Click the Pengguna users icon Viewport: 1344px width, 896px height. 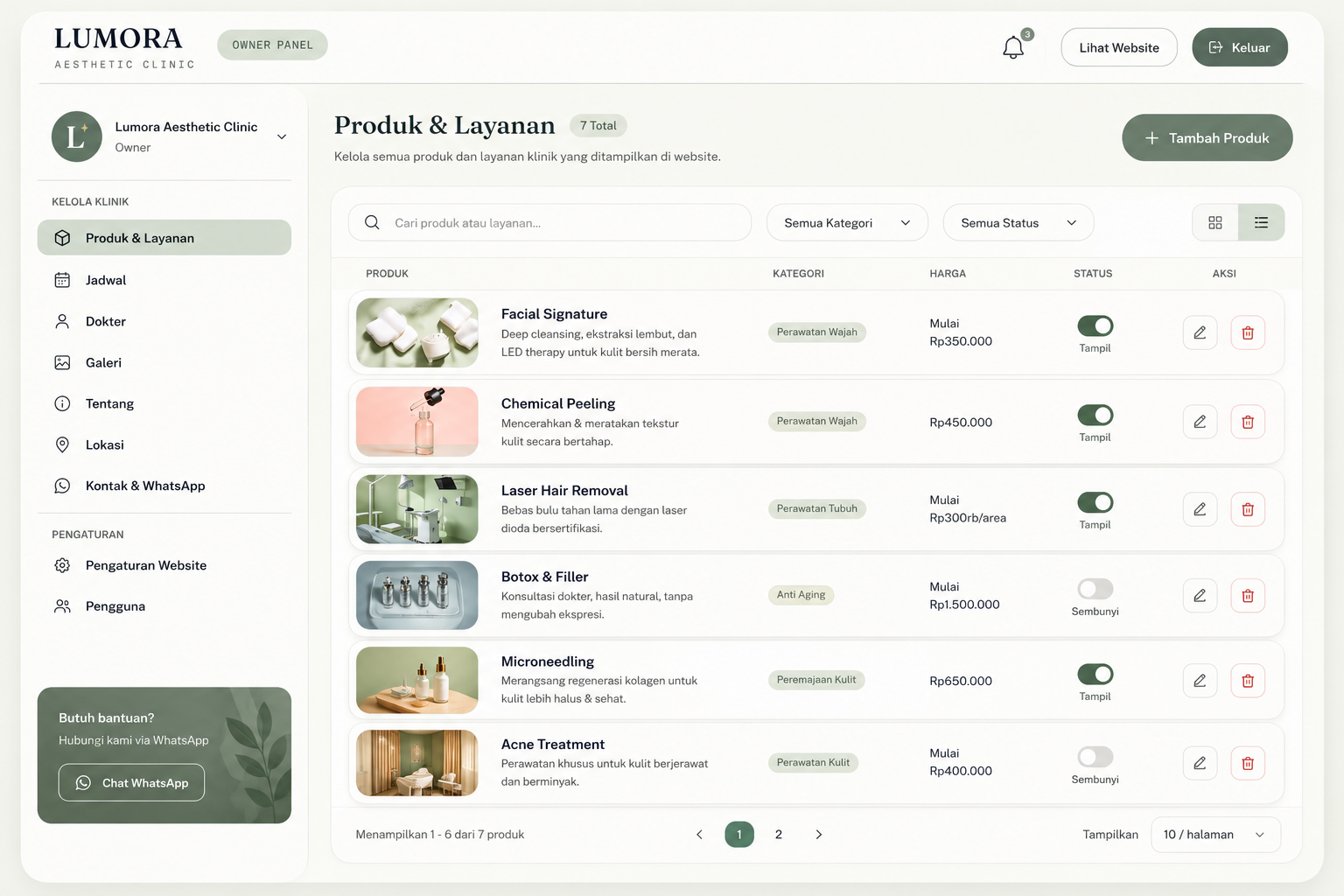[62, 606]
